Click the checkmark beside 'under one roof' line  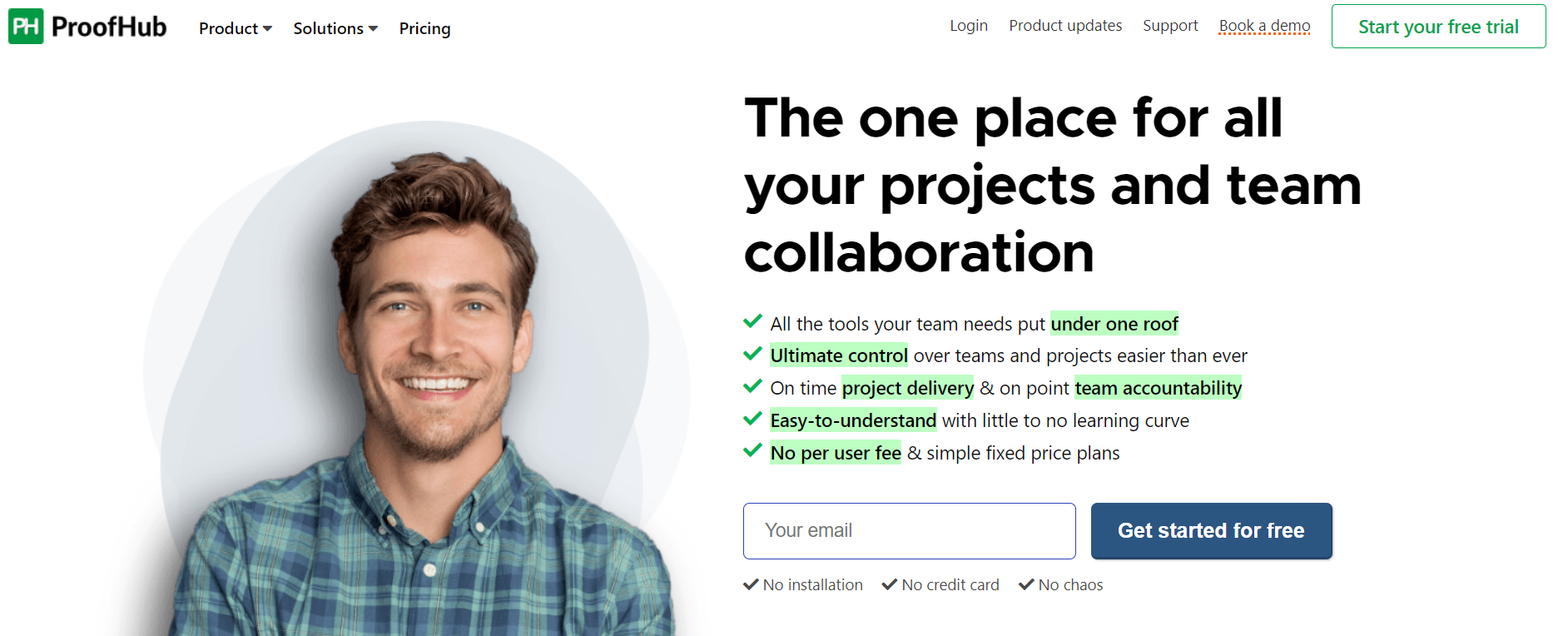point(752,321)
